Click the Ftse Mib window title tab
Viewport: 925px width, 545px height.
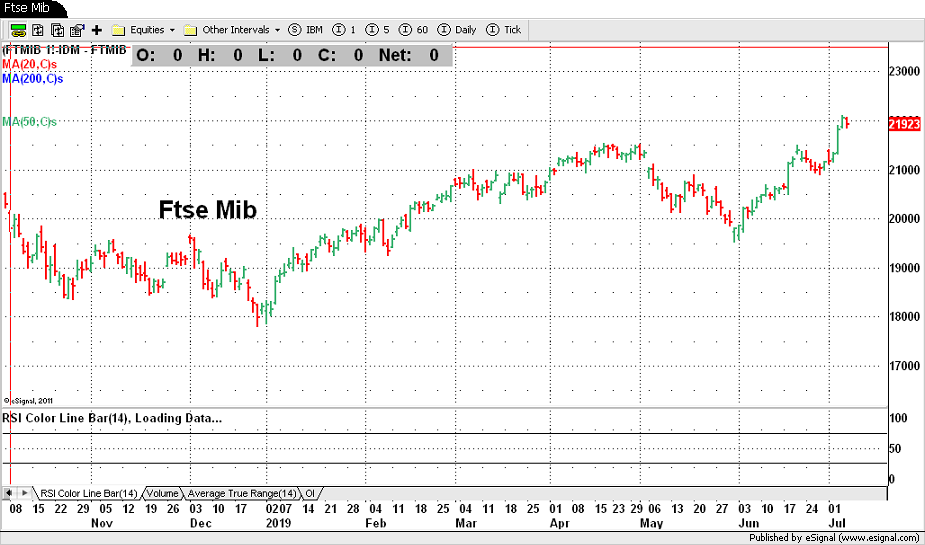click(28, 8)
